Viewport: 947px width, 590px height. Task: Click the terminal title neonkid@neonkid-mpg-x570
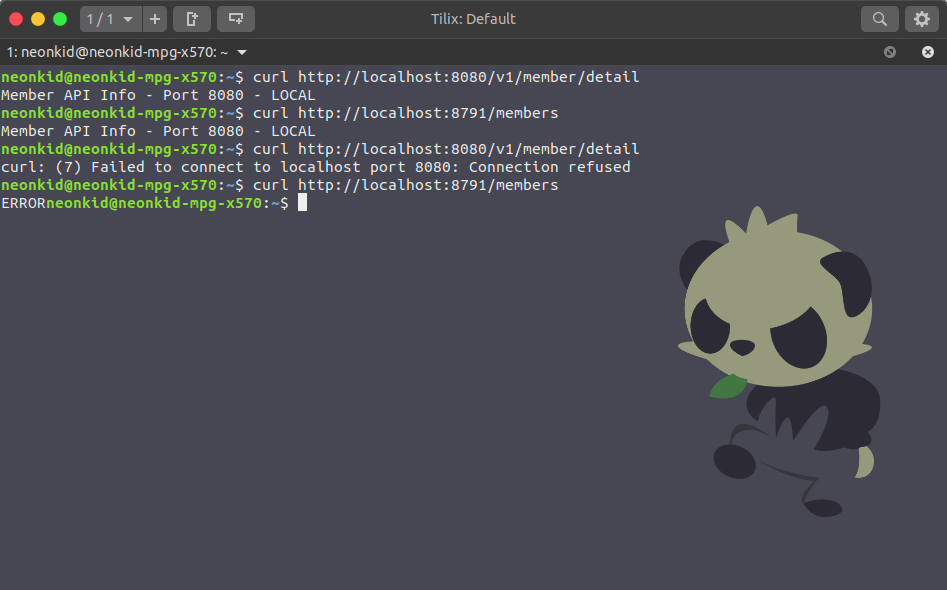(118, 53)
